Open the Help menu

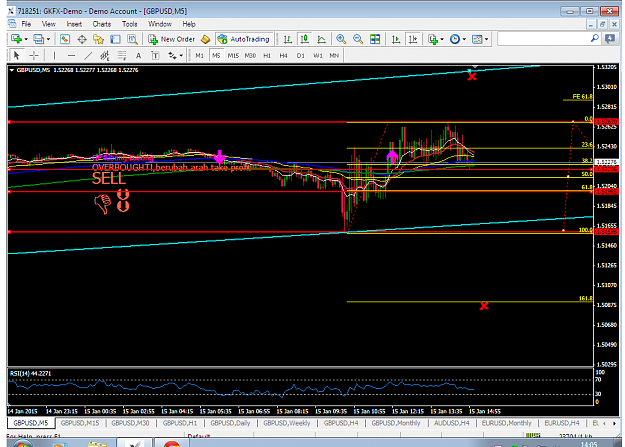click(189, 24)
